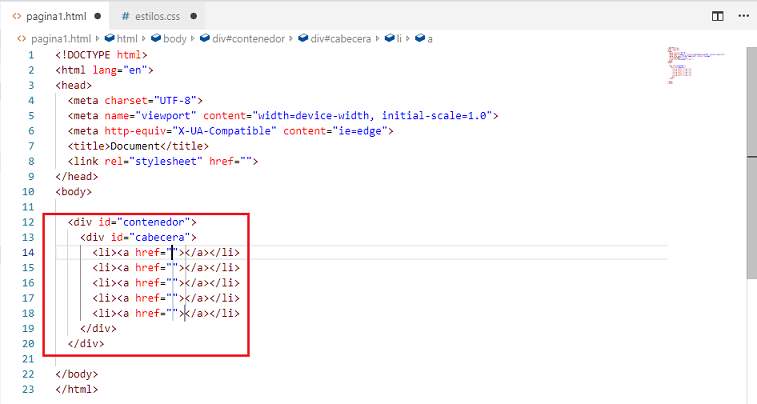Screen dimensions: 757x404
Task: Click the hash icon on estilos.css tab
Action: pos(126,16)
